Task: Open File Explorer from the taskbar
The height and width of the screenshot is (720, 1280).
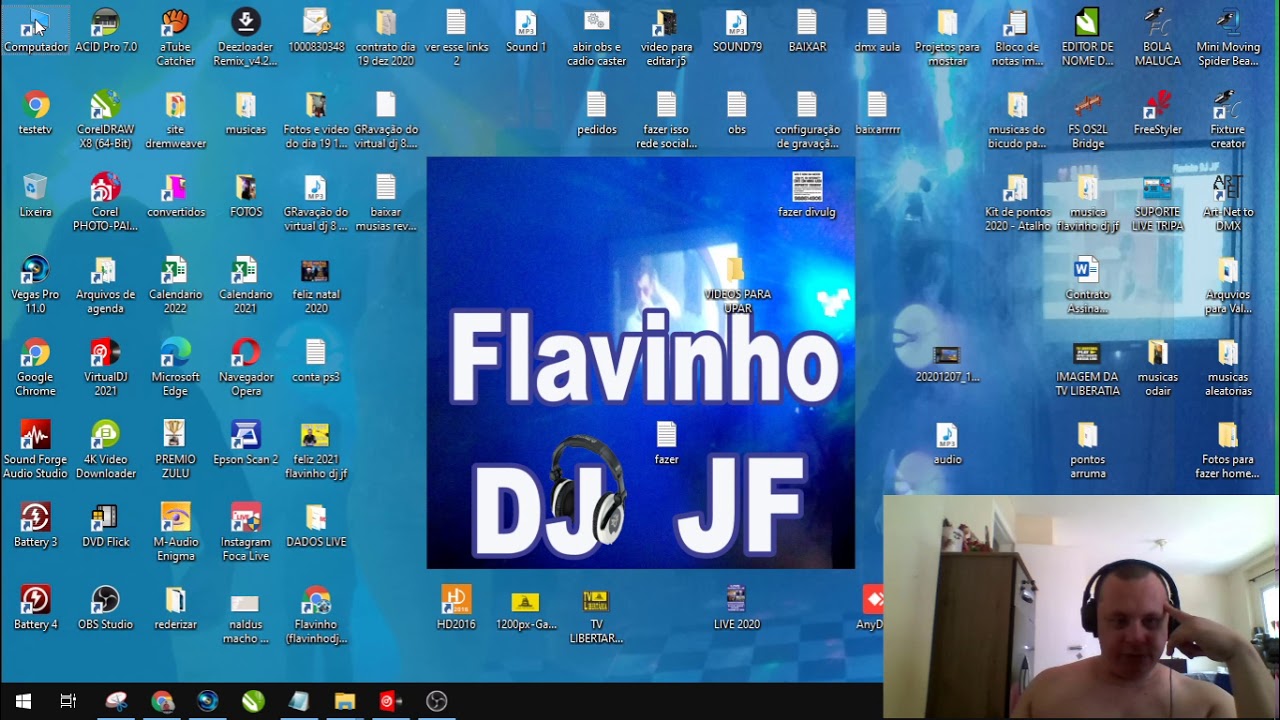Action: [x=345, y=701]
